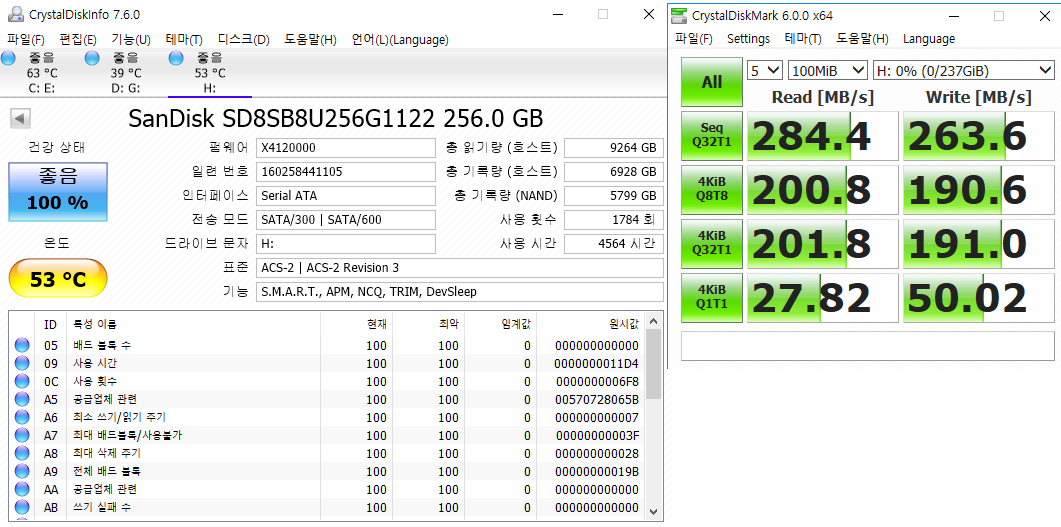Image resolution: width=1061 pixels, height=527 pixels.
Task: Click status orb for attribute A5 row
Action: [x=22, y=399]
